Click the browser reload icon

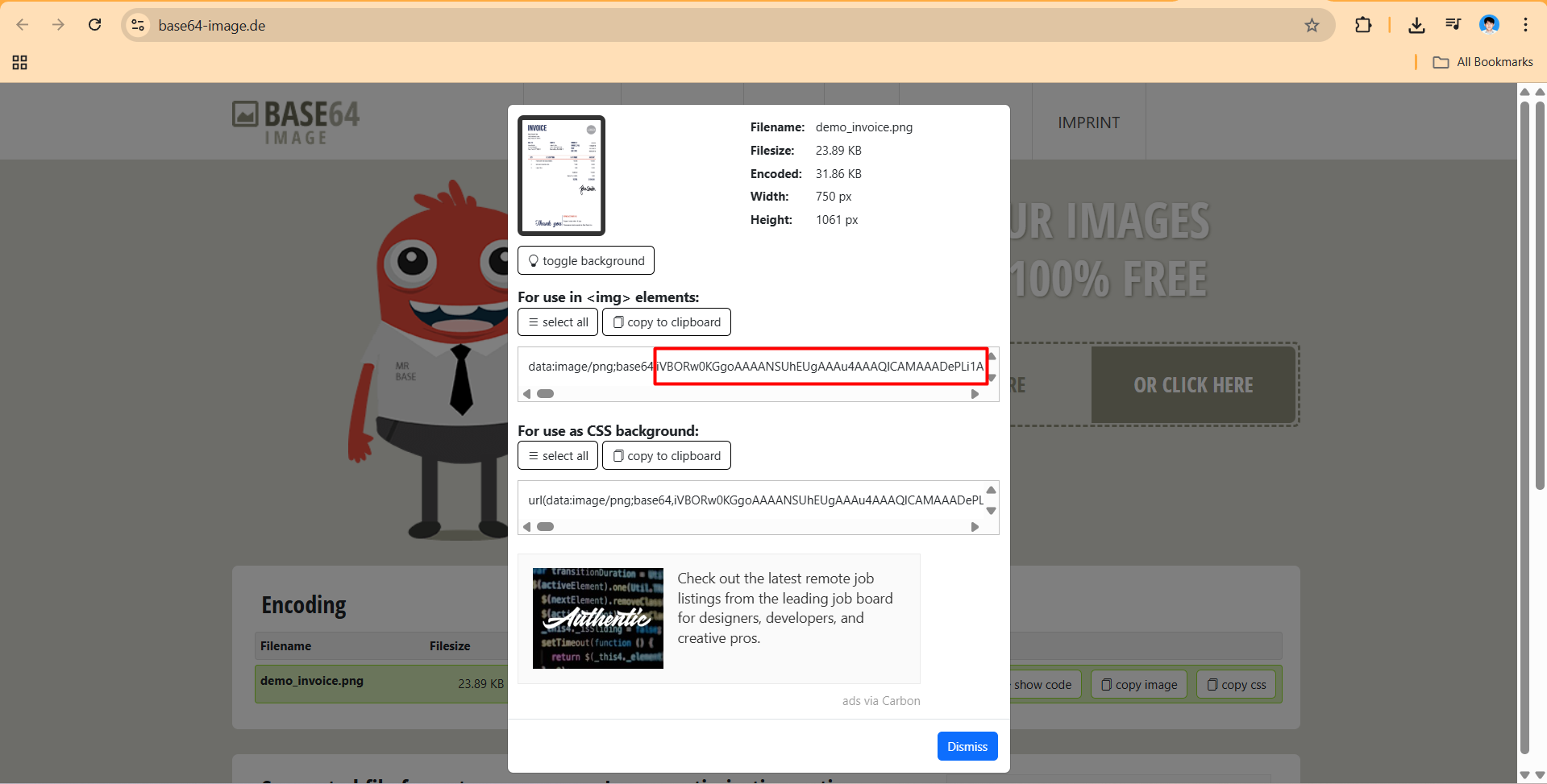coord(95,25)
